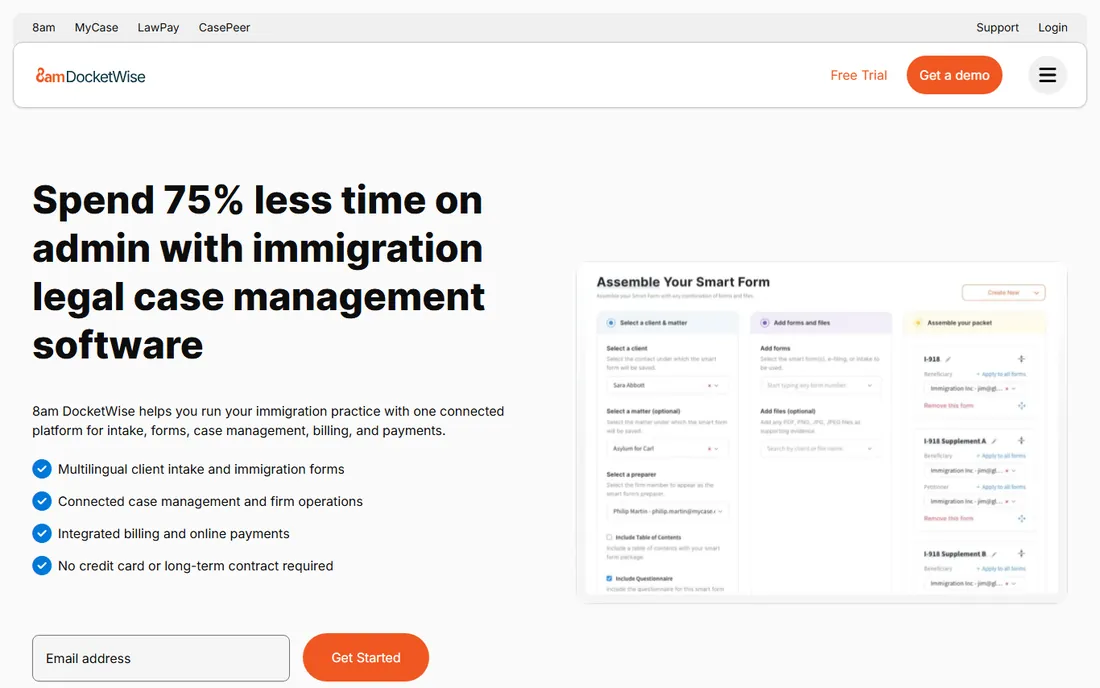Click 'Multilingual client intake and immigration forms' text
This screenshot has height=688, width=1100.
(201, 469)
